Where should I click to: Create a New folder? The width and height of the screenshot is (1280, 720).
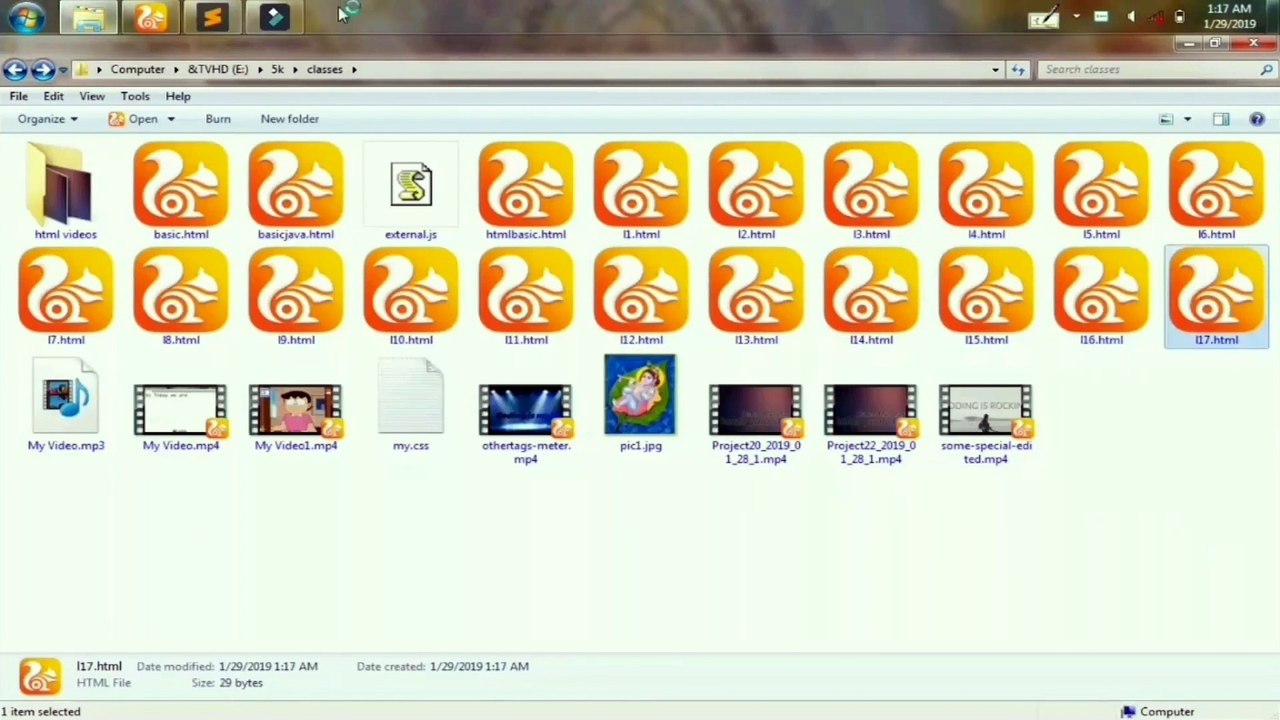point(290,119)
